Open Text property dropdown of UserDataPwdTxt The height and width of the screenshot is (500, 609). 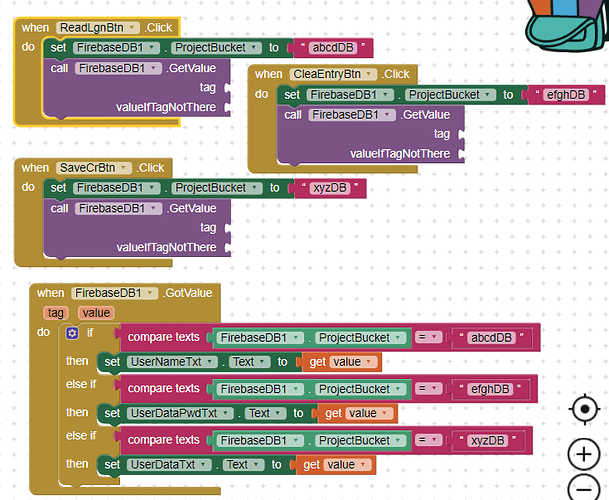coord(265,413)
